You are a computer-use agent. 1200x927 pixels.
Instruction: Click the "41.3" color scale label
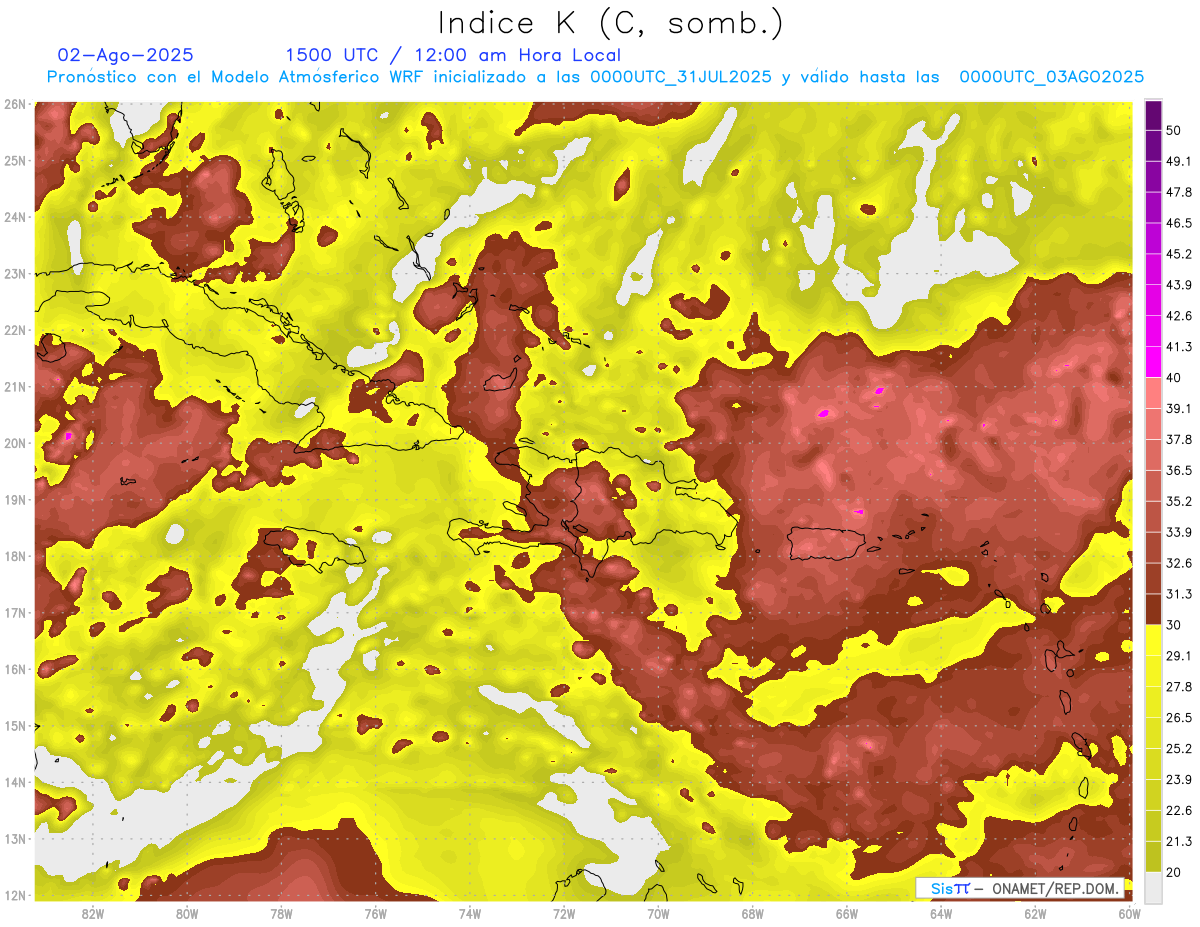(x=1179, y=347)
